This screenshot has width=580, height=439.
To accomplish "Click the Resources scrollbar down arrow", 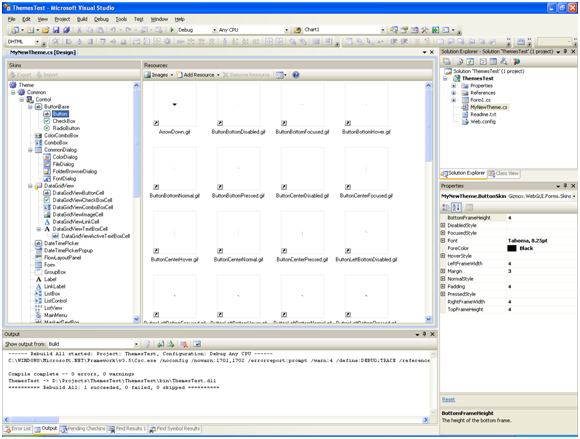I will click(428, 319).
